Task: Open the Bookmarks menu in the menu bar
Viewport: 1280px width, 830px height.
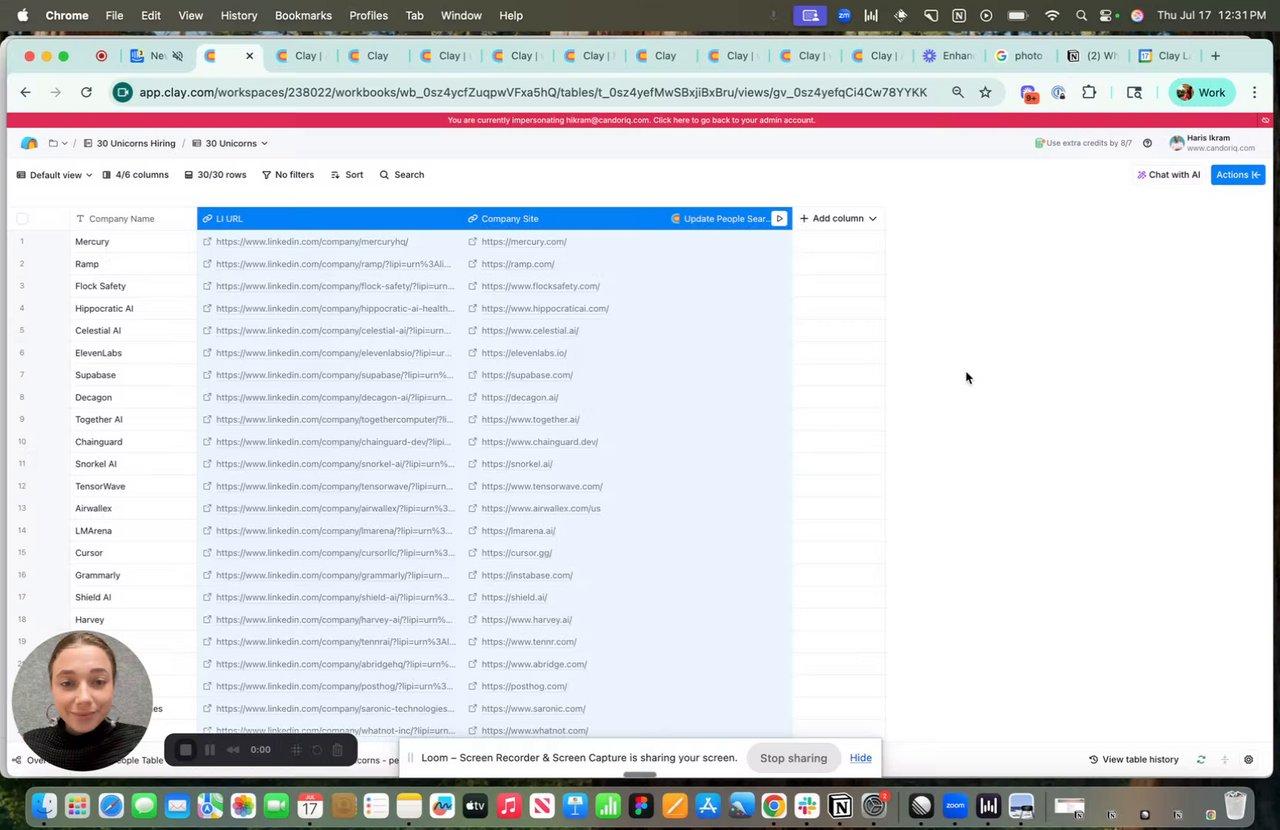Action: click(303, 15)
